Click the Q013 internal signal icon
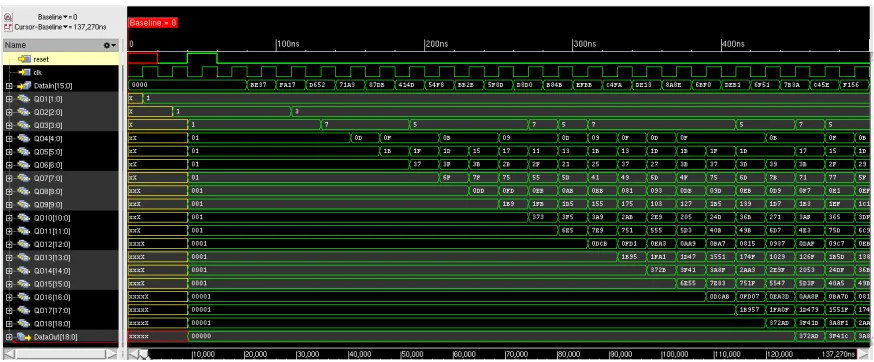The width and height of the screenshot is (874, 362). [x=23, y=258]
